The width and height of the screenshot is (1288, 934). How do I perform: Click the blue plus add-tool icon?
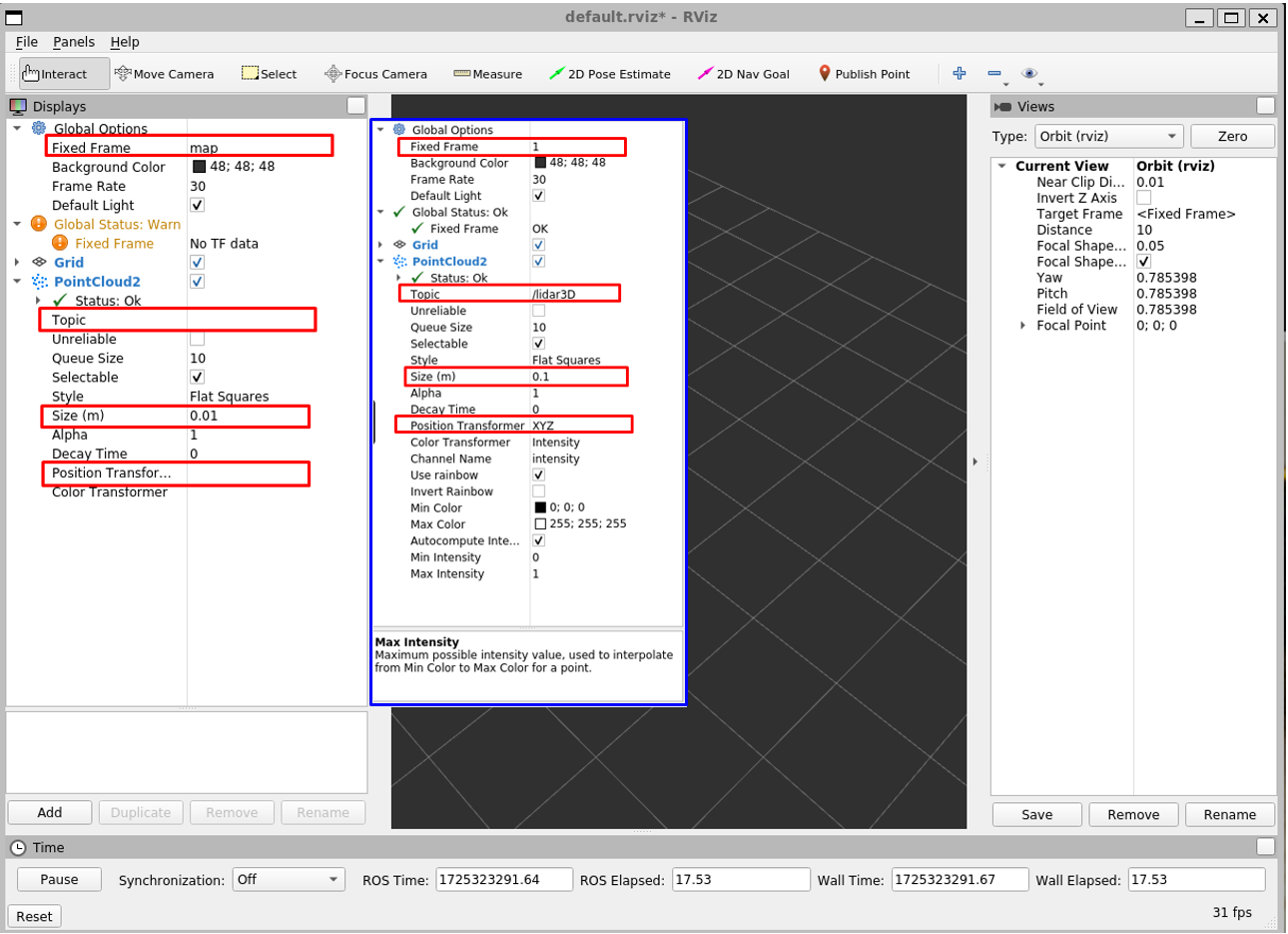[960, 73]
